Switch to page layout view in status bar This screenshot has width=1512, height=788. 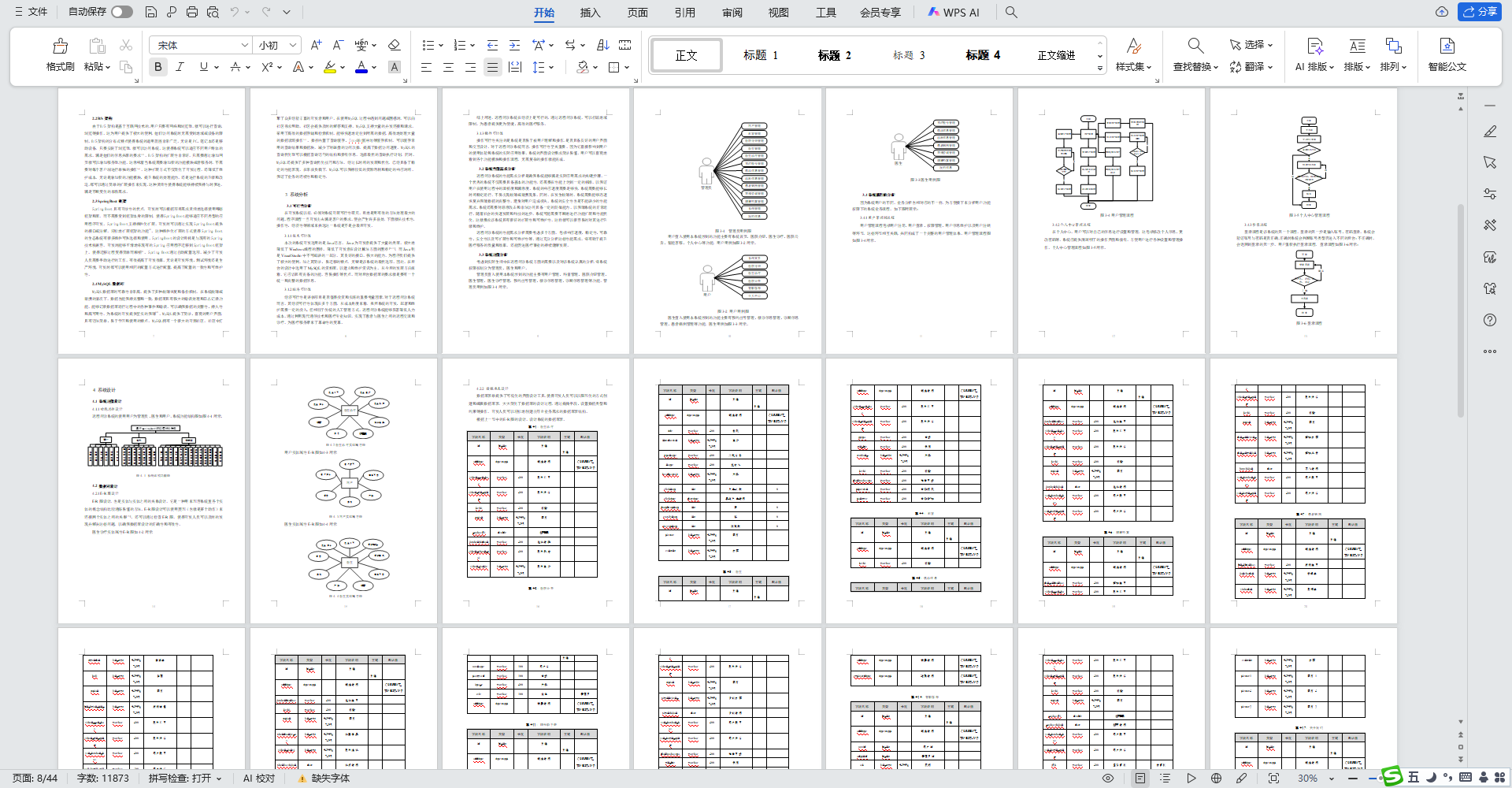[x=1140, y=778]
